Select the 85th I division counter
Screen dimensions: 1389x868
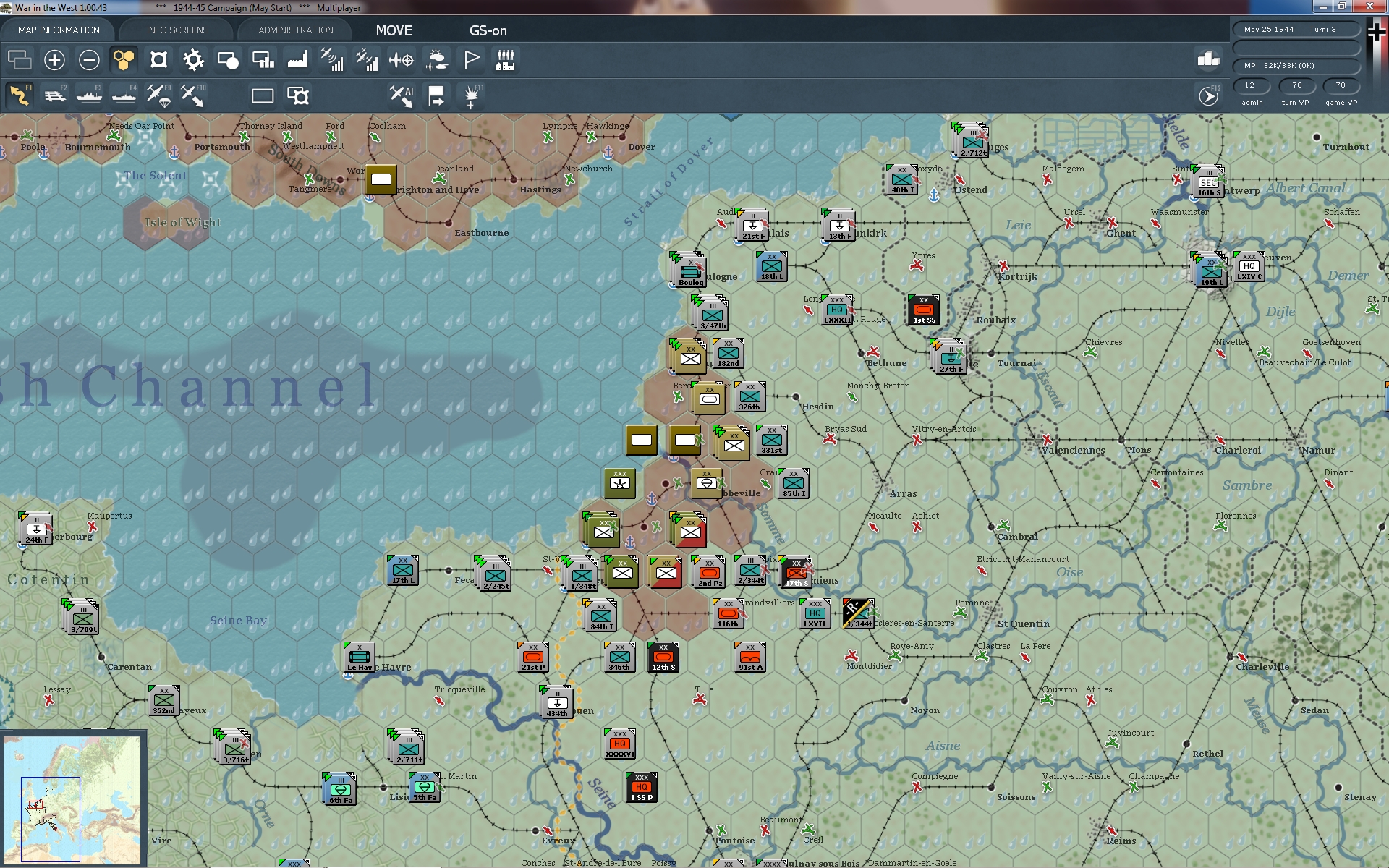click(794, 483)
